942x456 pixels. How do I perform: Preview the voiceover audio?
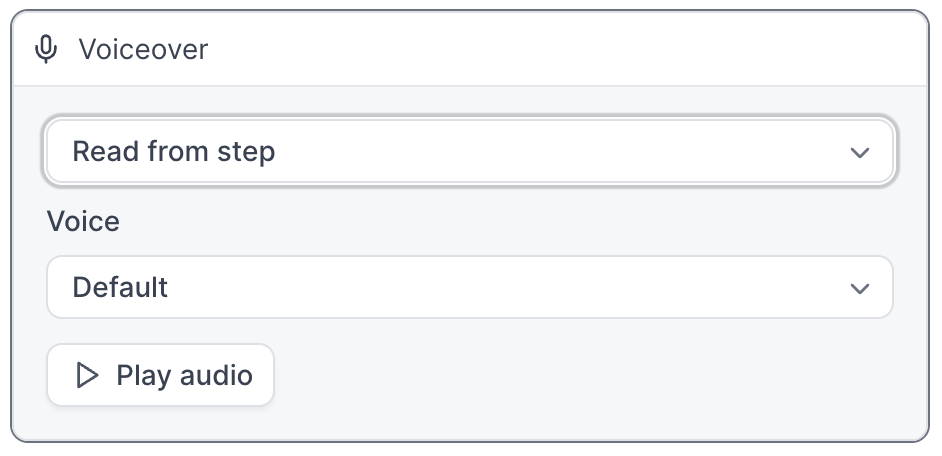160,375
